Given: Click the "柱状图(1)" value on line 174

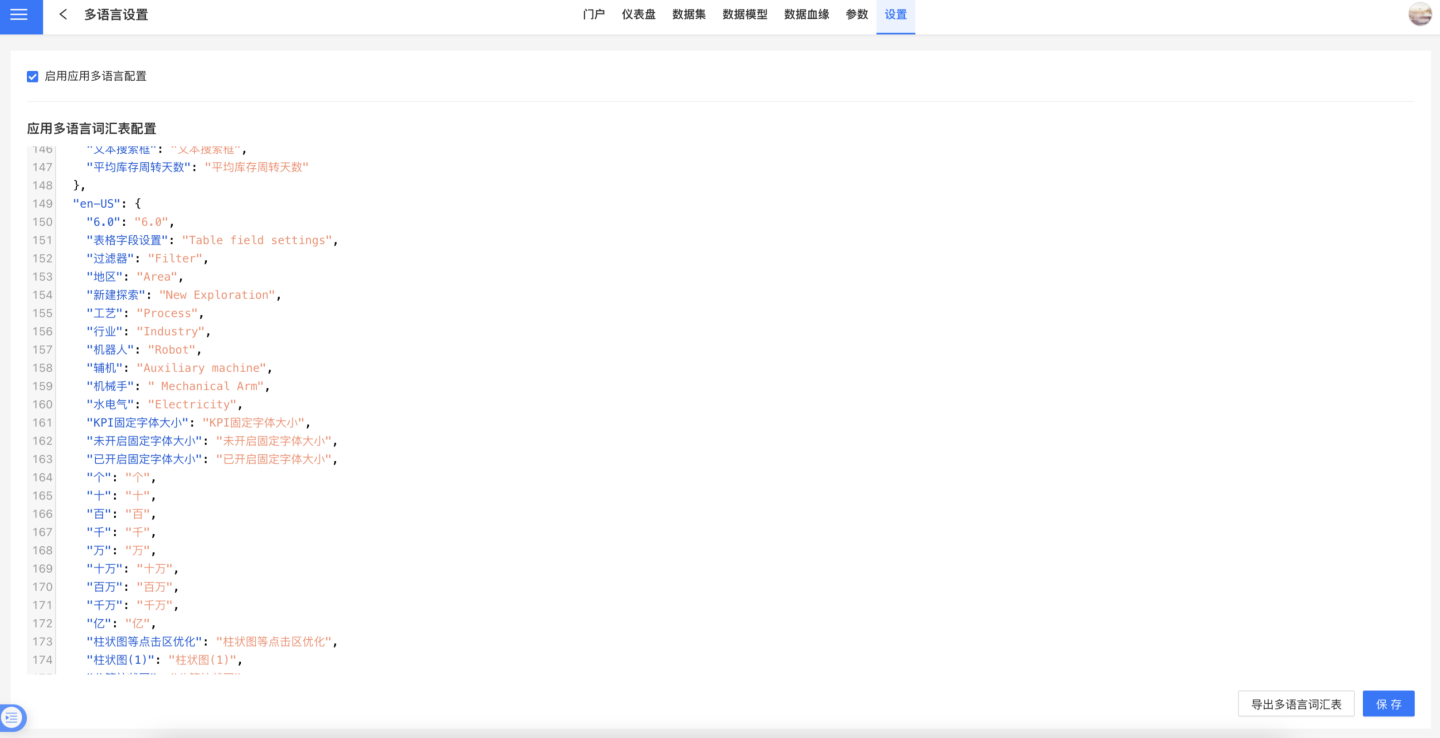Looking at the screenshot, I should click(x=203, y=660).
